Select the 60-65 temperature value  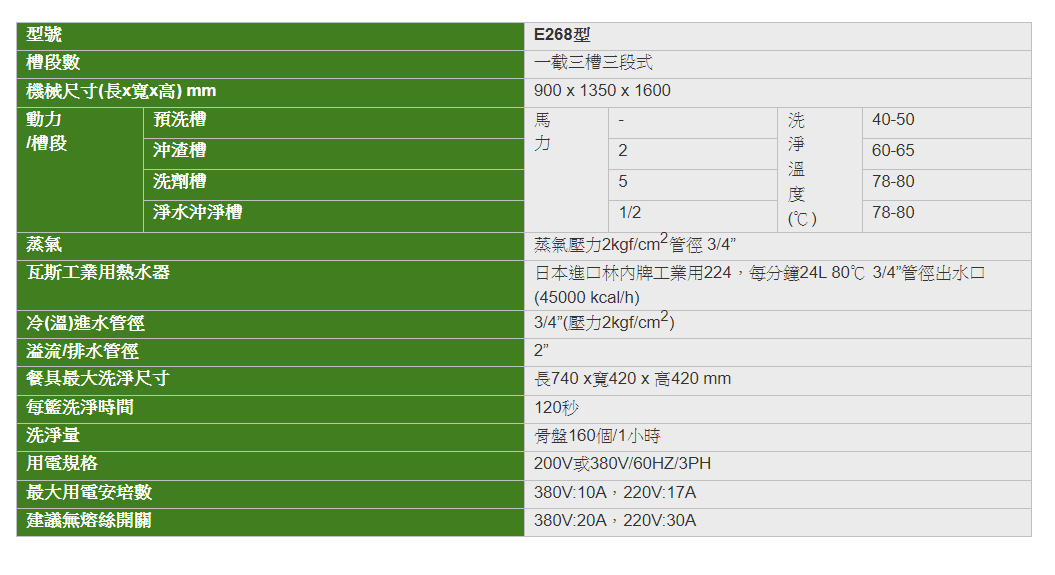(893, 151)
